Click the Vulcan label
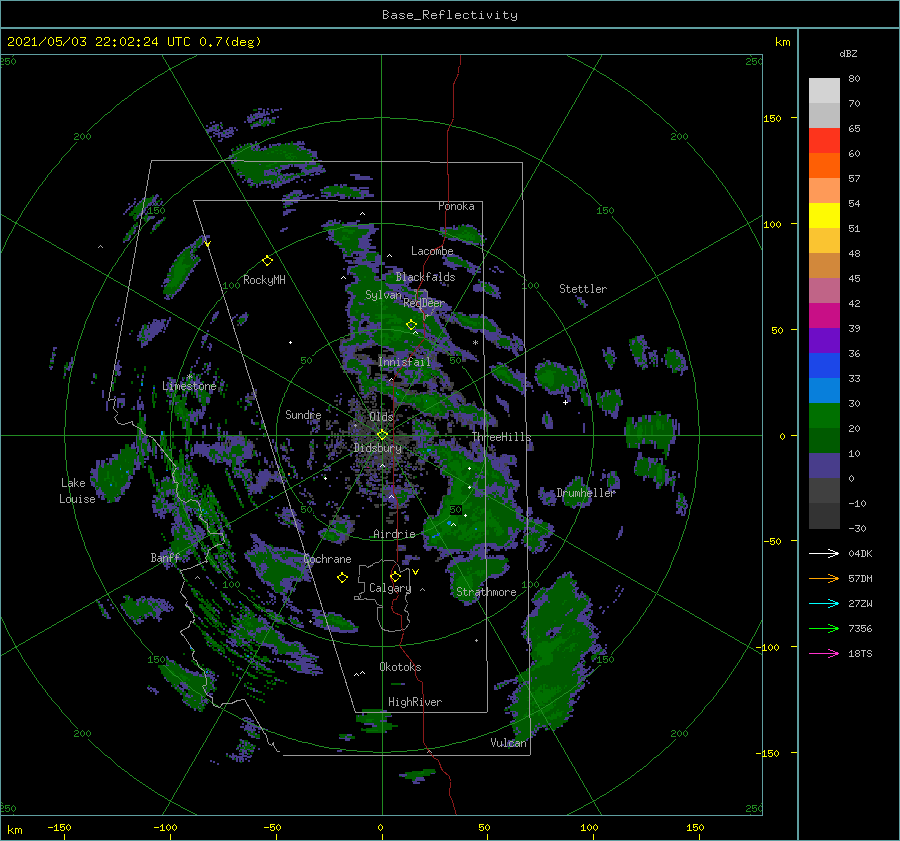This screenshot has height=841, width=900. (x=508, y=743)
